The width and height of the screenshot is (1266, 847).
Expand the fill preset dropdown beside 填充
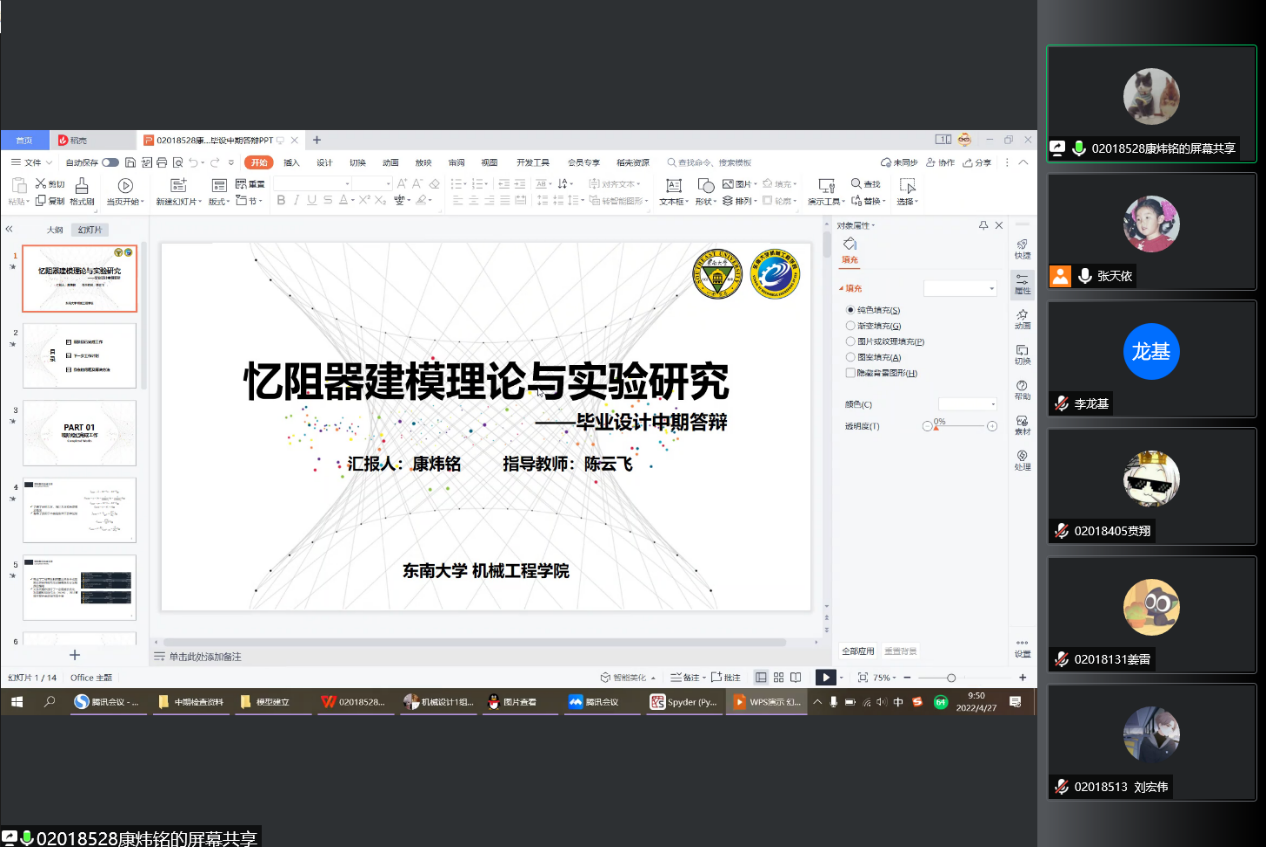[960, 289]
